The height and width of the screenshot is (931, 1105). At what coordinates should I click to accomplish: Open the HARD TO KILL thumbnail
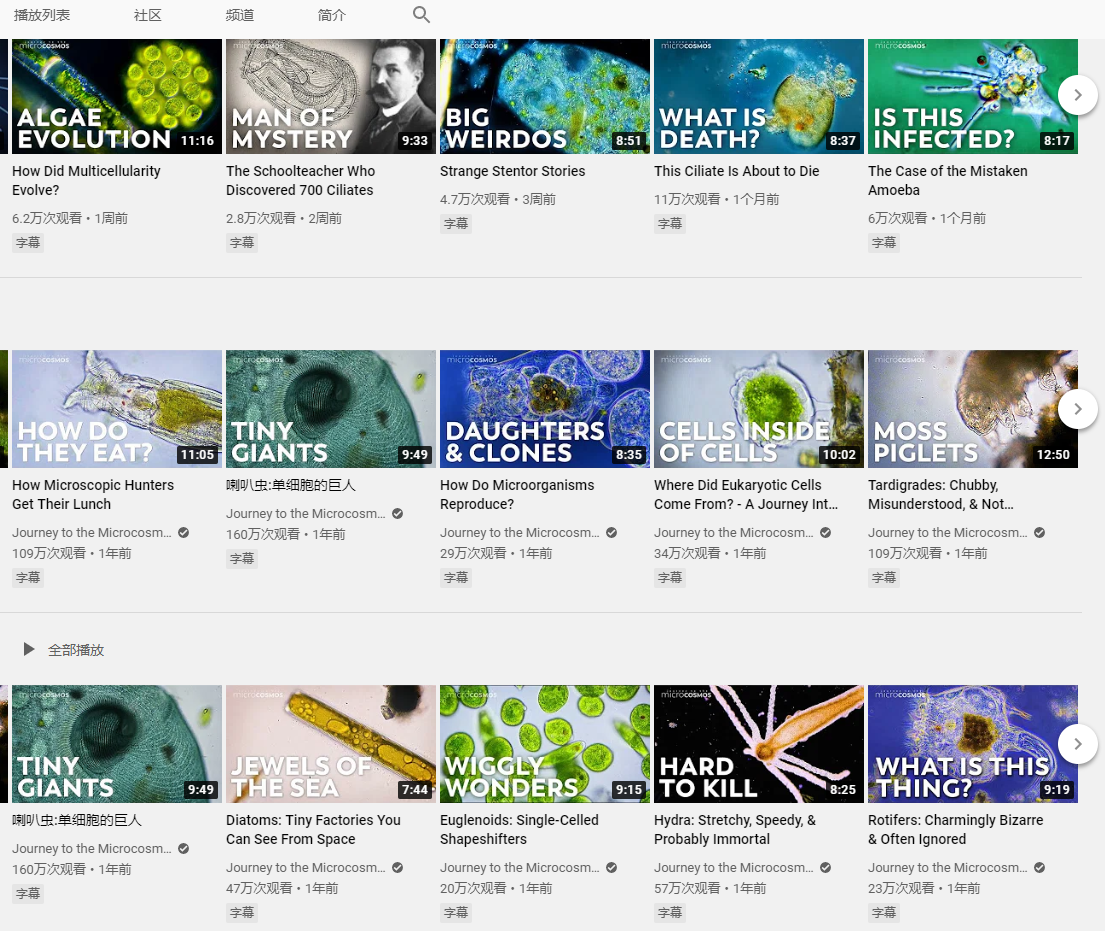(x=759, y=744)
